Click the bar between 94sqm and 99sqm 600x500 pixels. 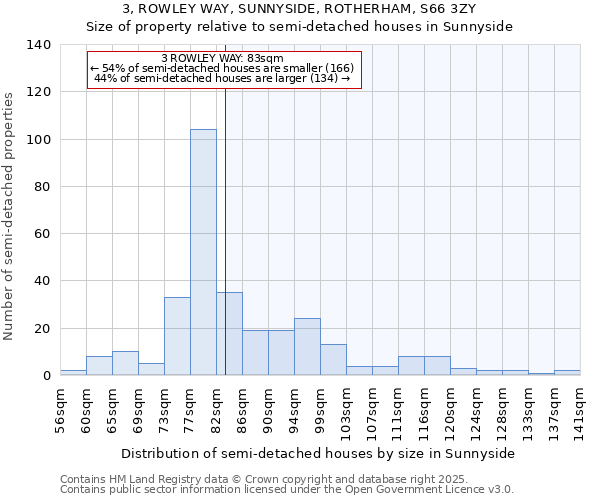click(x=307, y=347)
